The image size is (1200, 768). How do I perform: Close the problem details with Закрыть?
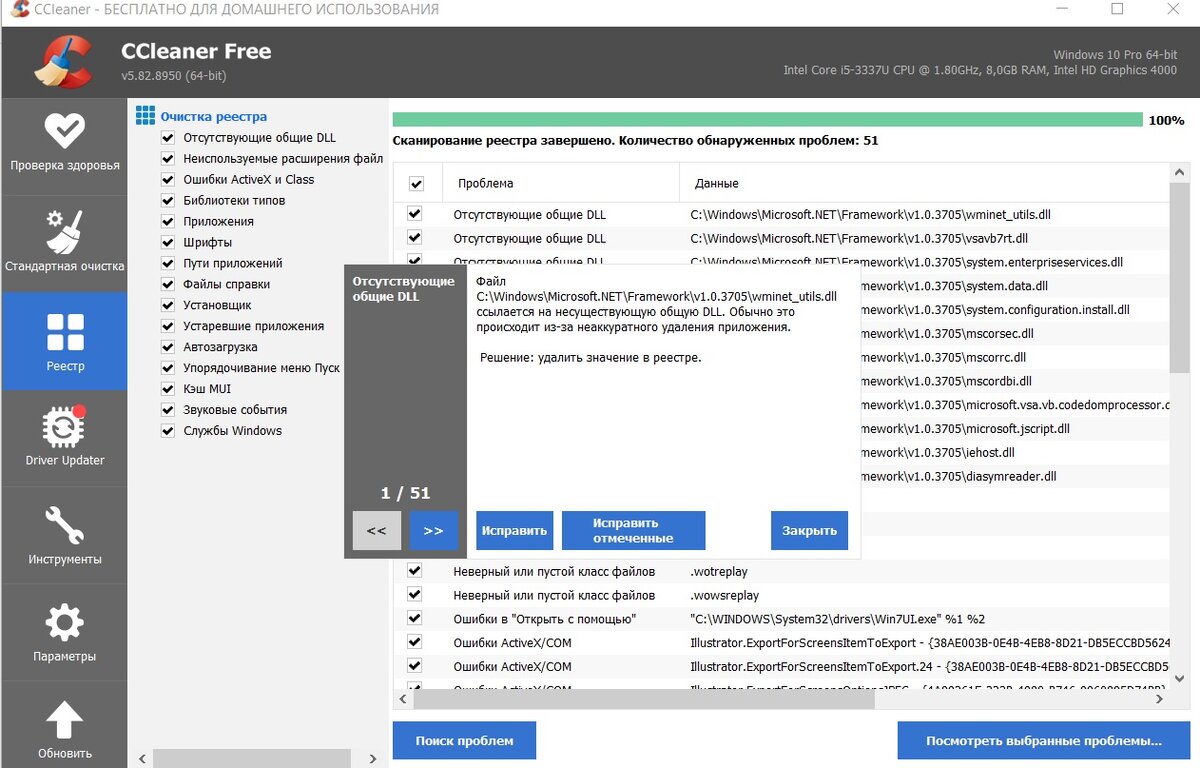[x=809, y=530]
